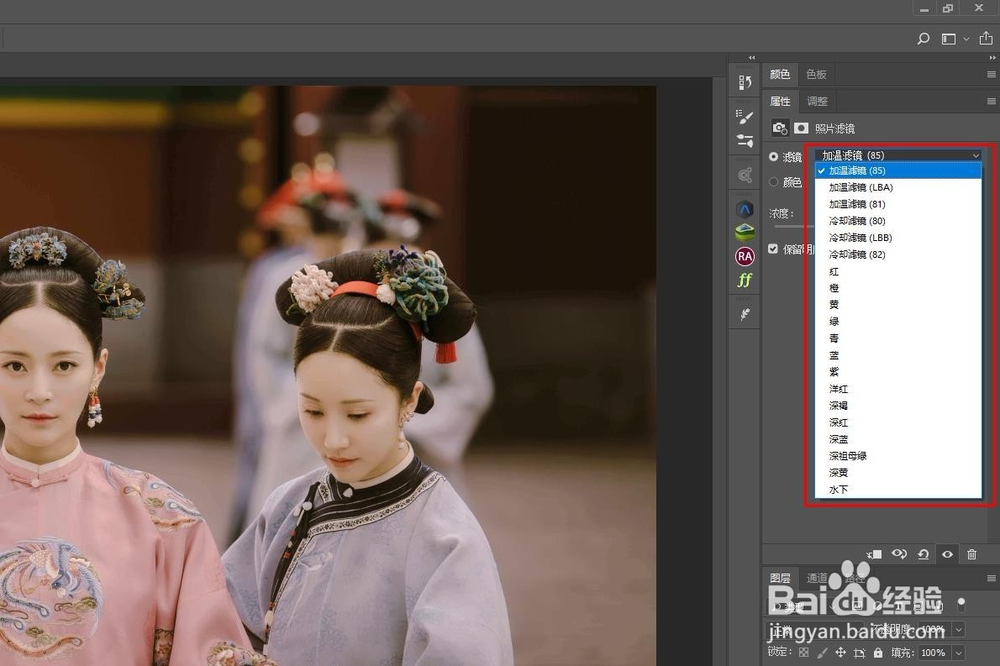Click the fill 100% value field

pyautogui.click(x=933, y=653)
